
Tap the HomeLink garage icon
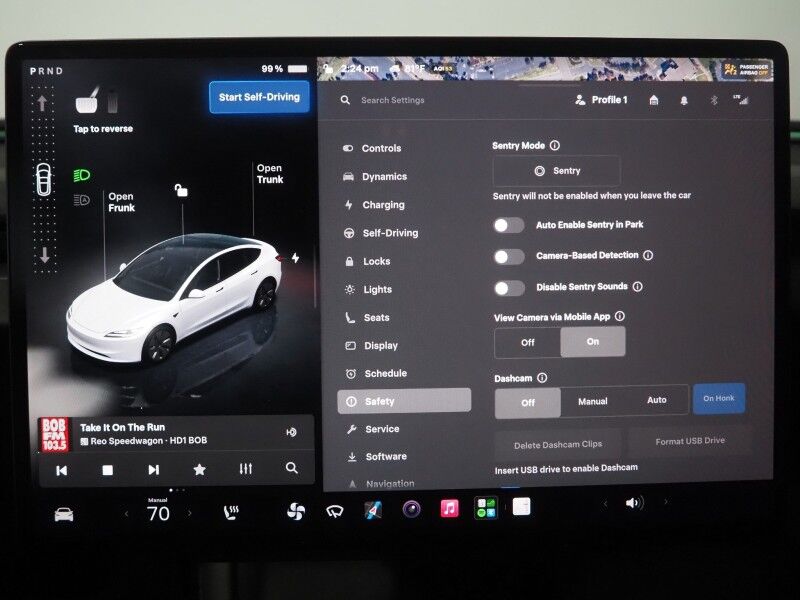[x=654, y=100]
